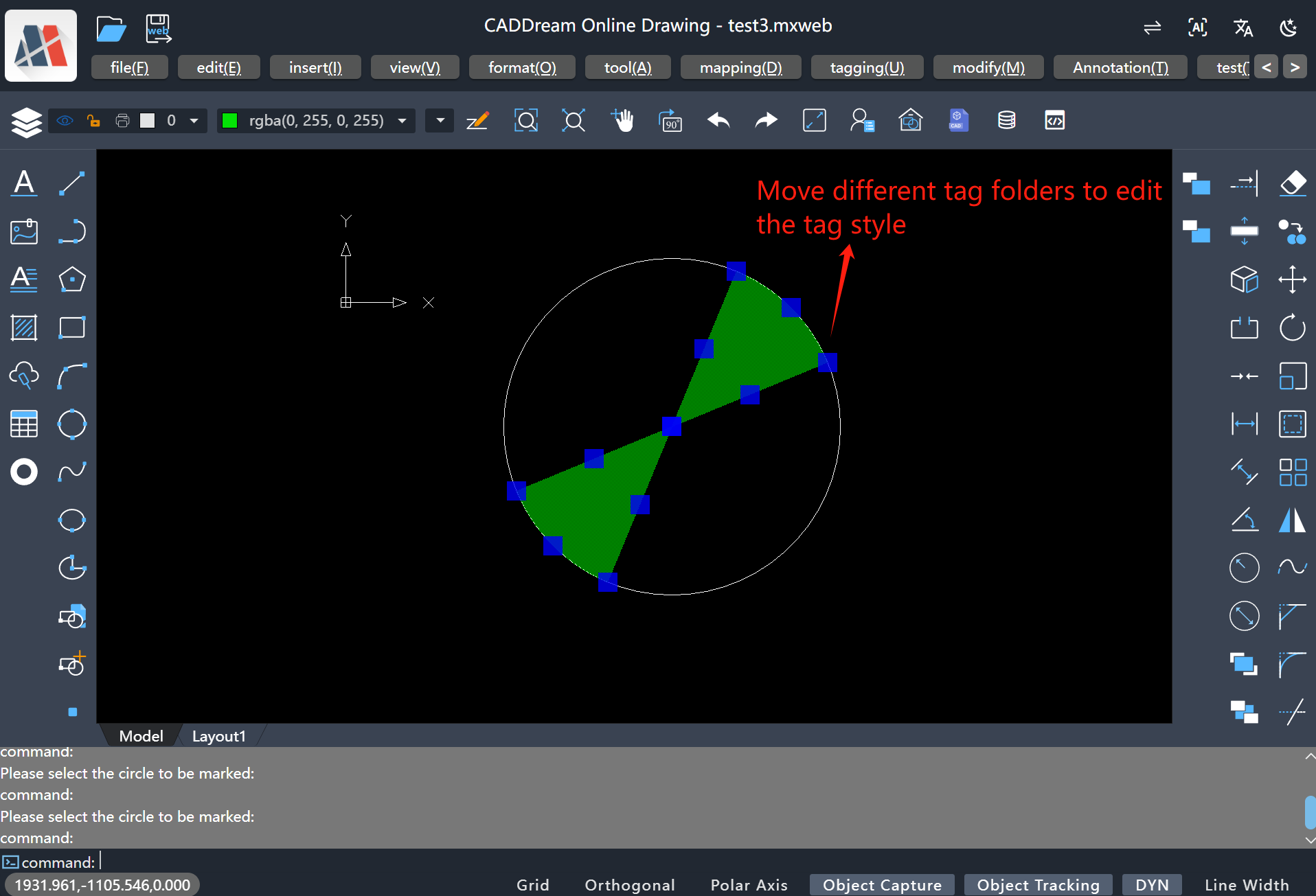Select the spline curve tool
Image resolution: width=1316 pixels, height=896 pixels.
click(72, 472)
